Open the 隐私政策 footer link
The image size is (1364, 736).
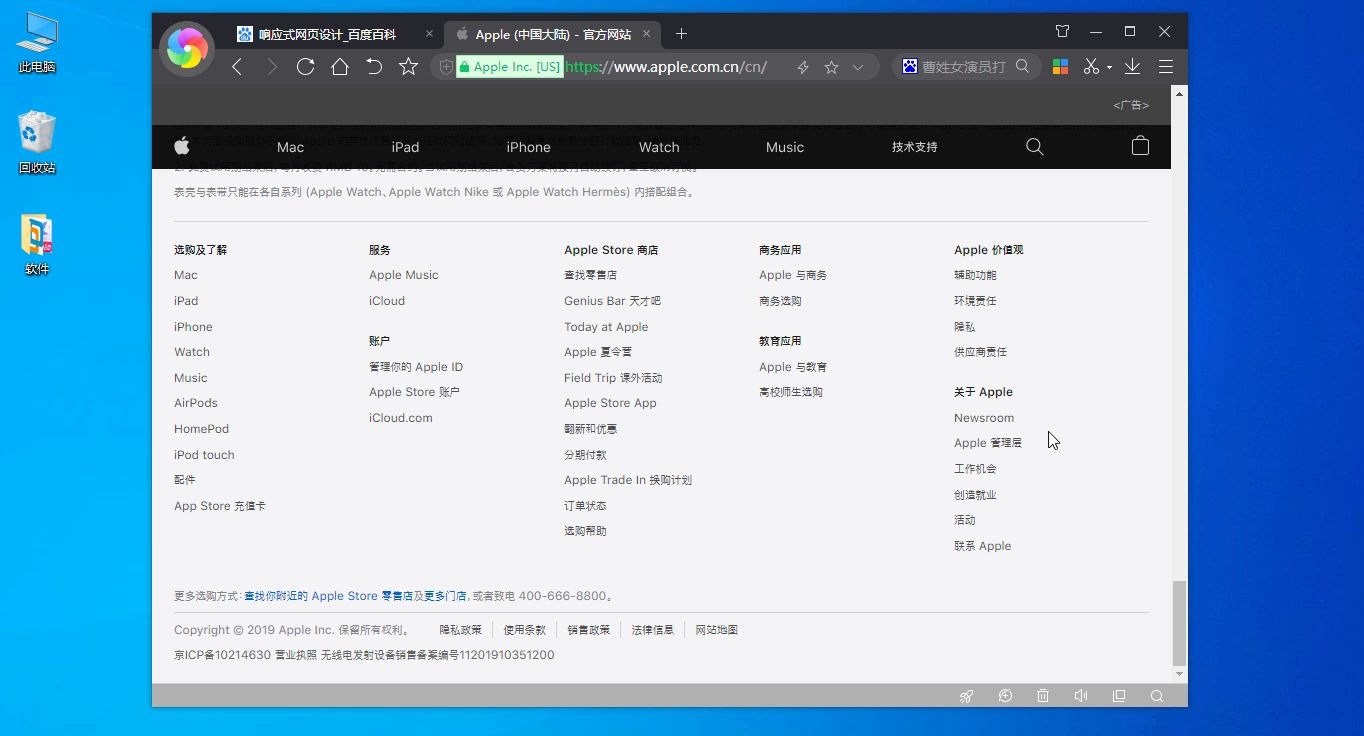(x=461, y=630)
